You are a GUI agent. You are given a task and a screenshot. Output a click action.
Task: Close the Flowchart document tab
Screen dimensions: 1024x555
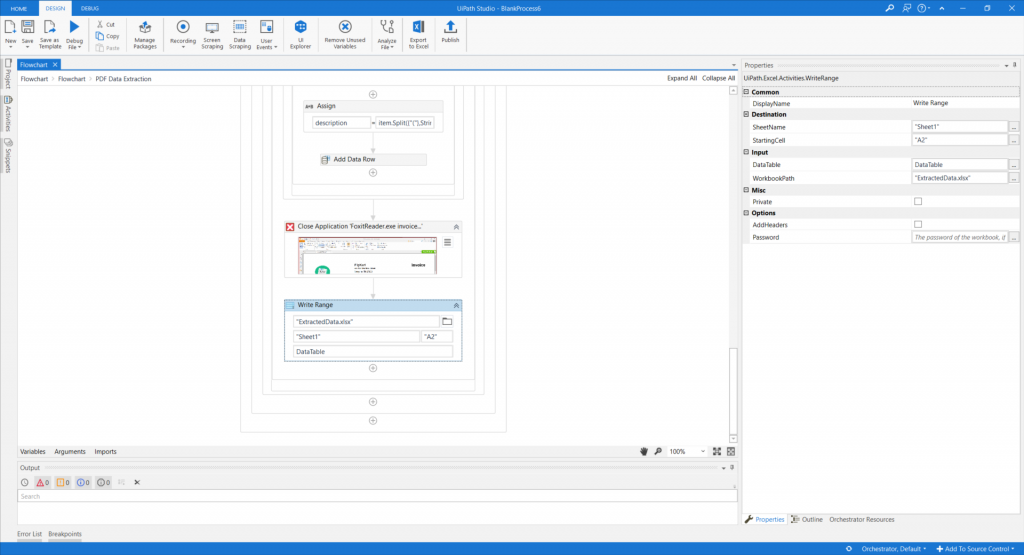[55, 65]
